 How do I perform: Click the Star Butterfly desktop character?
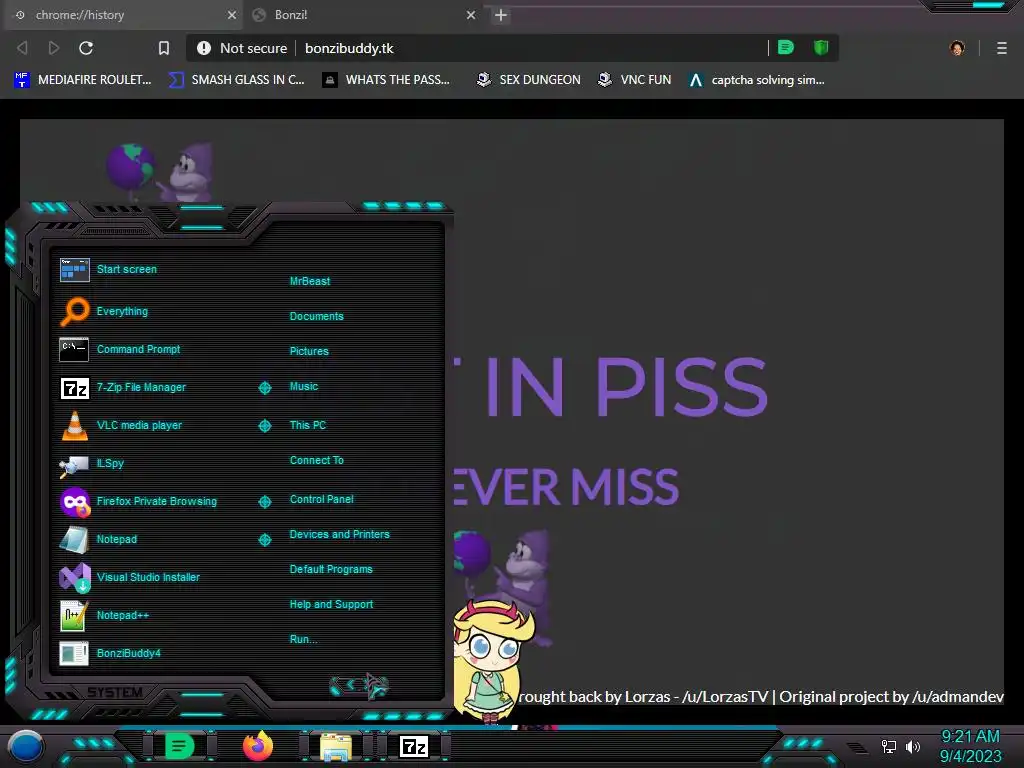tap(493, 661)
